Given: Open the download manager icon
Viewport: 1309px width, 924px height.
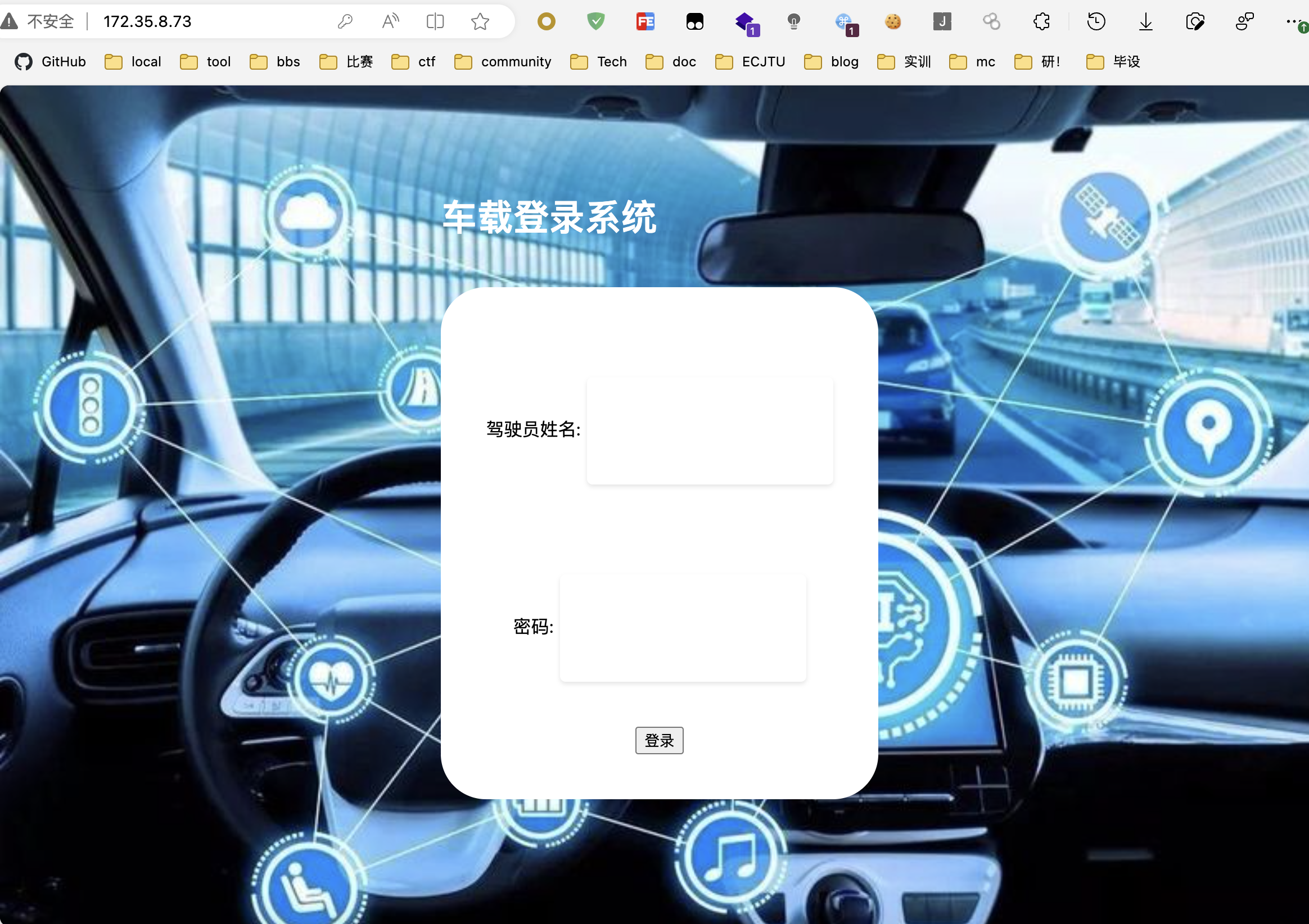Looking at the screenshot, I should [x=1146, y=20].
